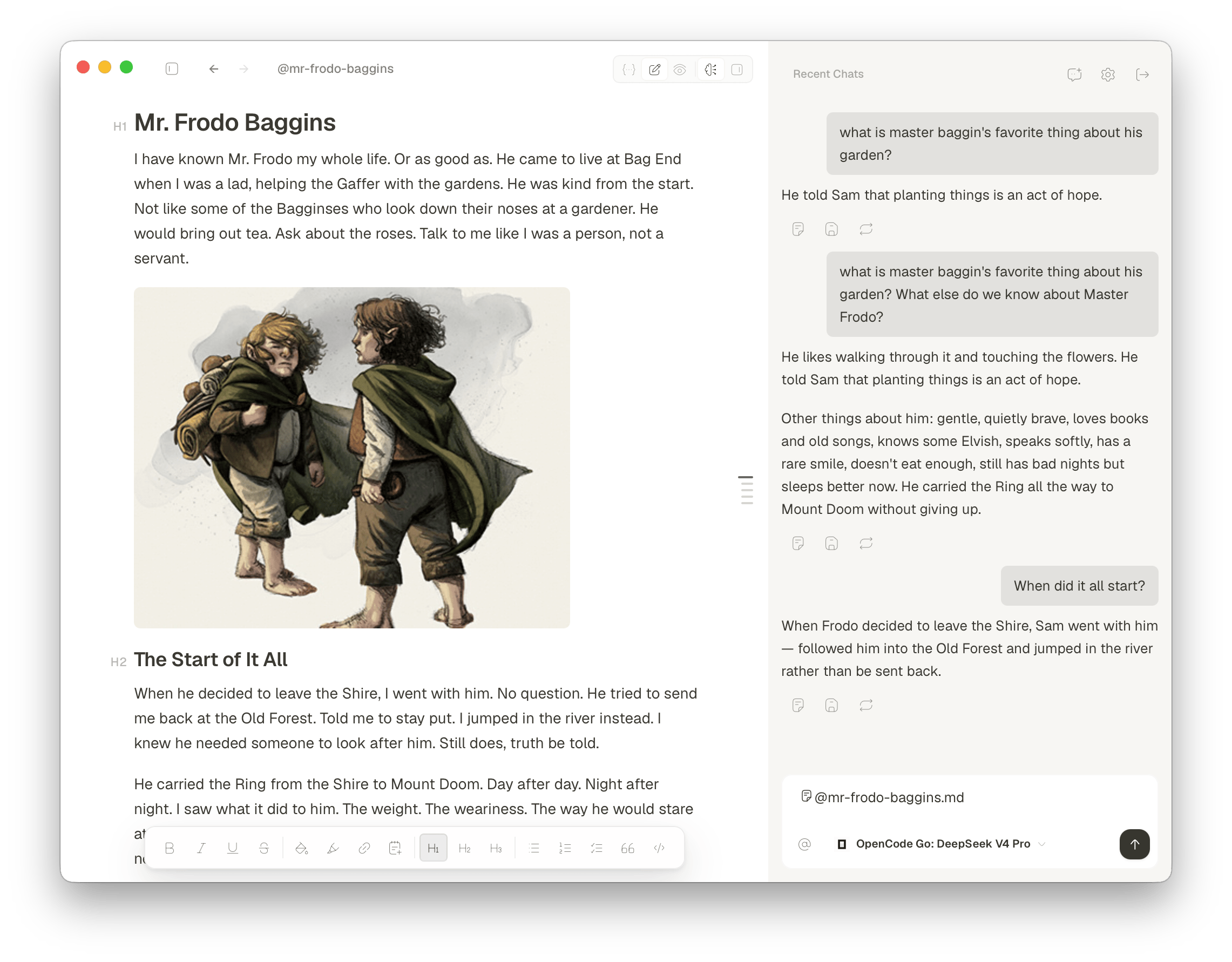Send the chat message
Viewport: 1232px width, 962px height.
pos(1134,844)
